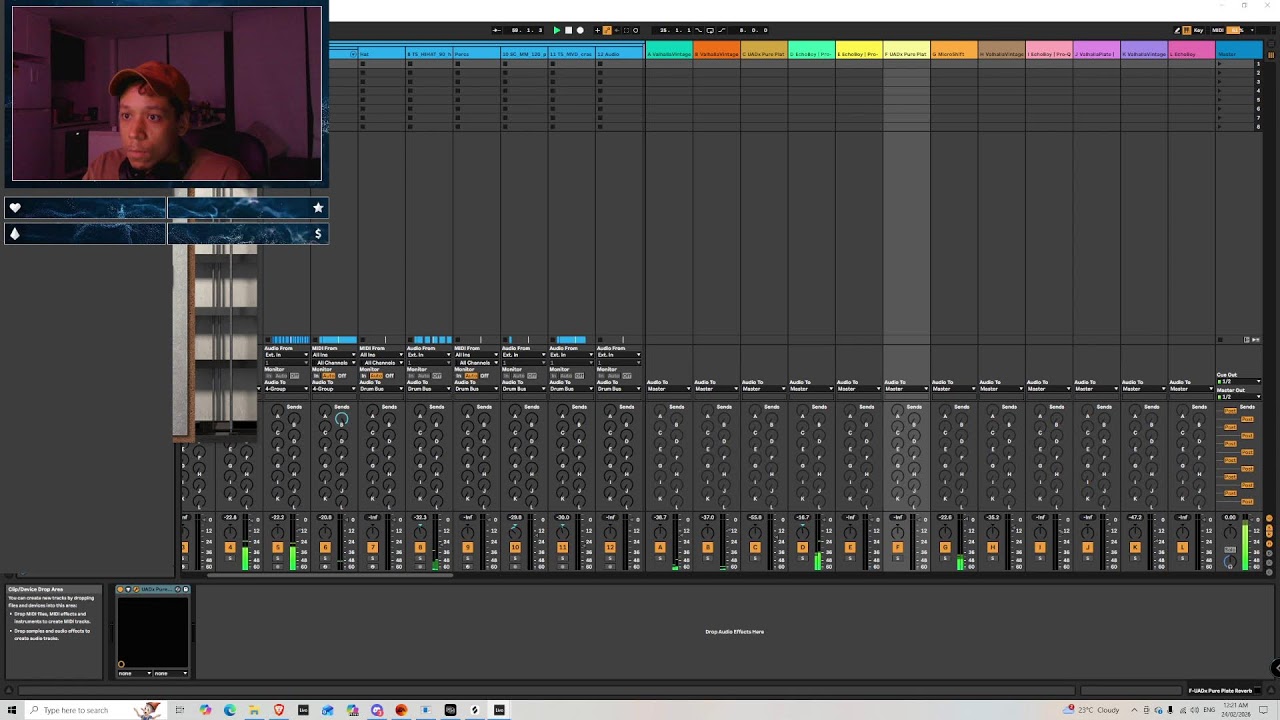
Task: Open Windows Start menu
Action: [x=12, y=710]
